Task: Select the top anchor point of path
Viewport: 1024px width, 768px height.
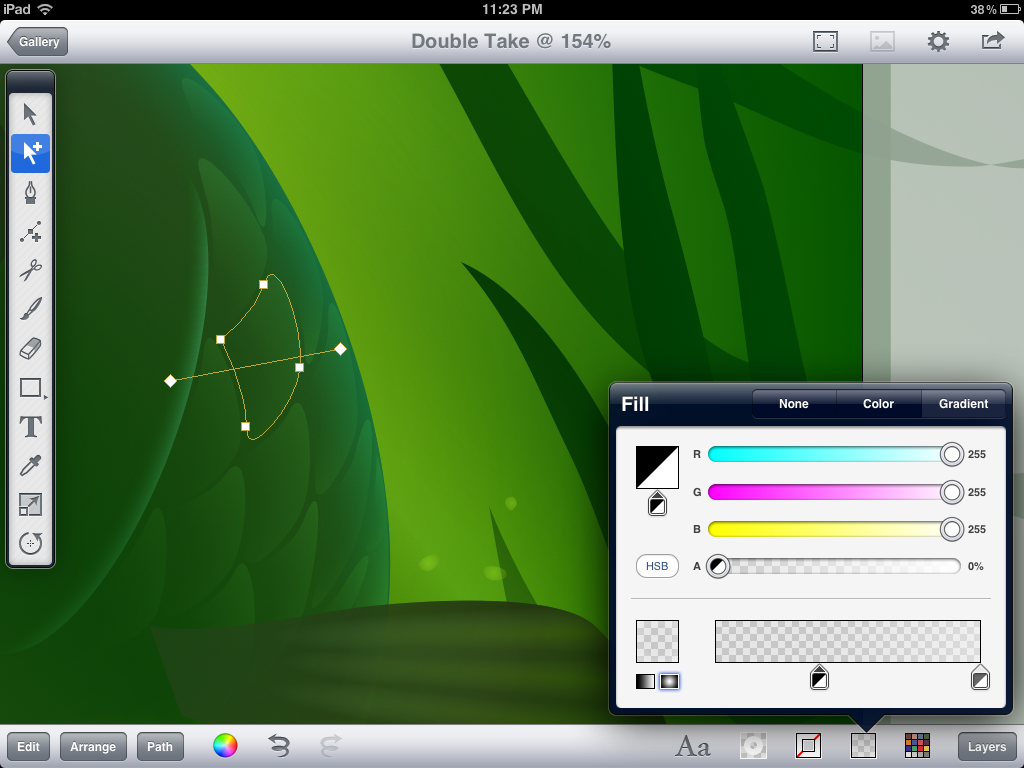Action: coord(263,284)
